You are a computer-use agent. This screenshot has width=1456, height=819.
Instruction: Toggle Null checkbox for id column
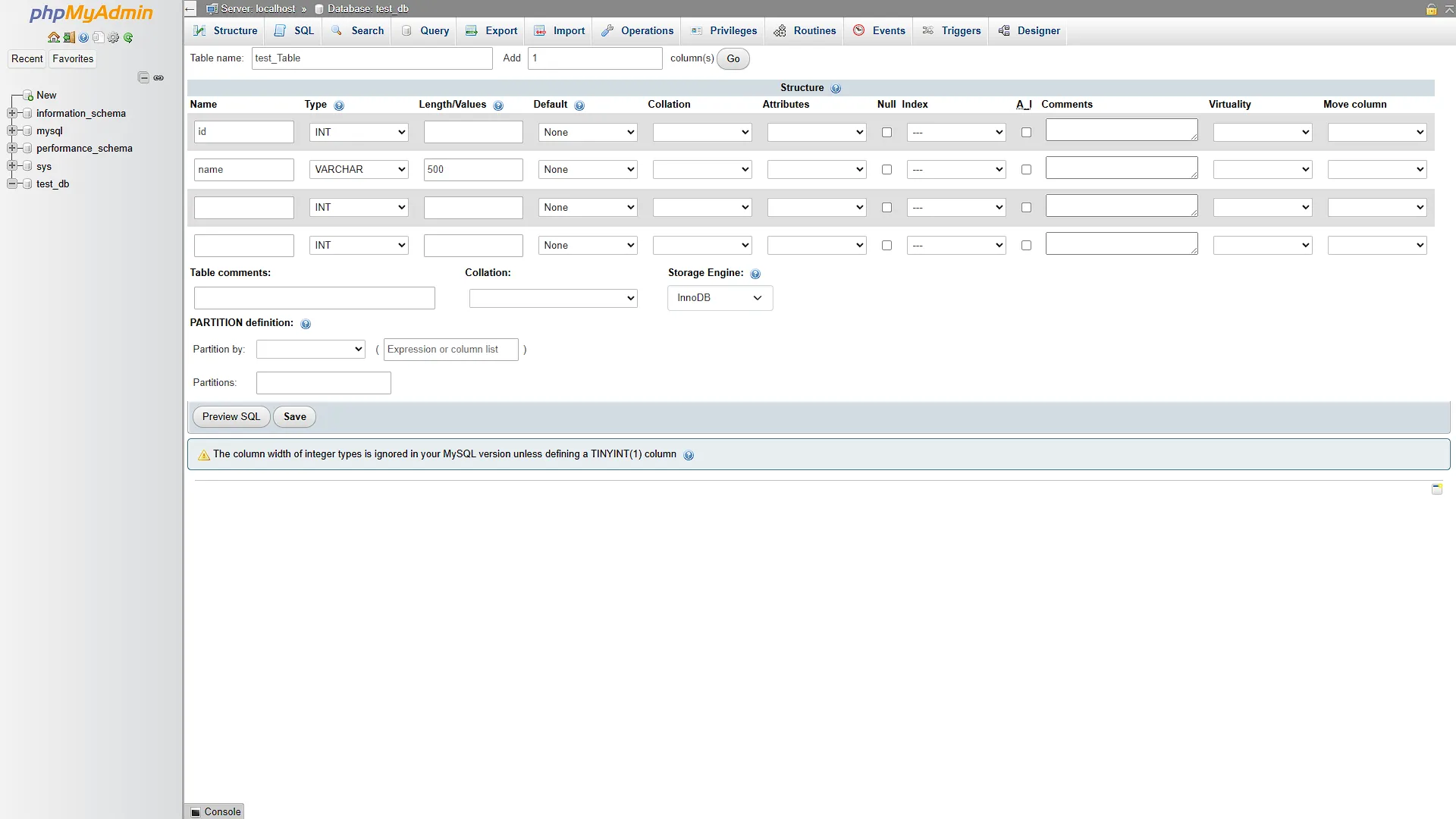(886, 132)
